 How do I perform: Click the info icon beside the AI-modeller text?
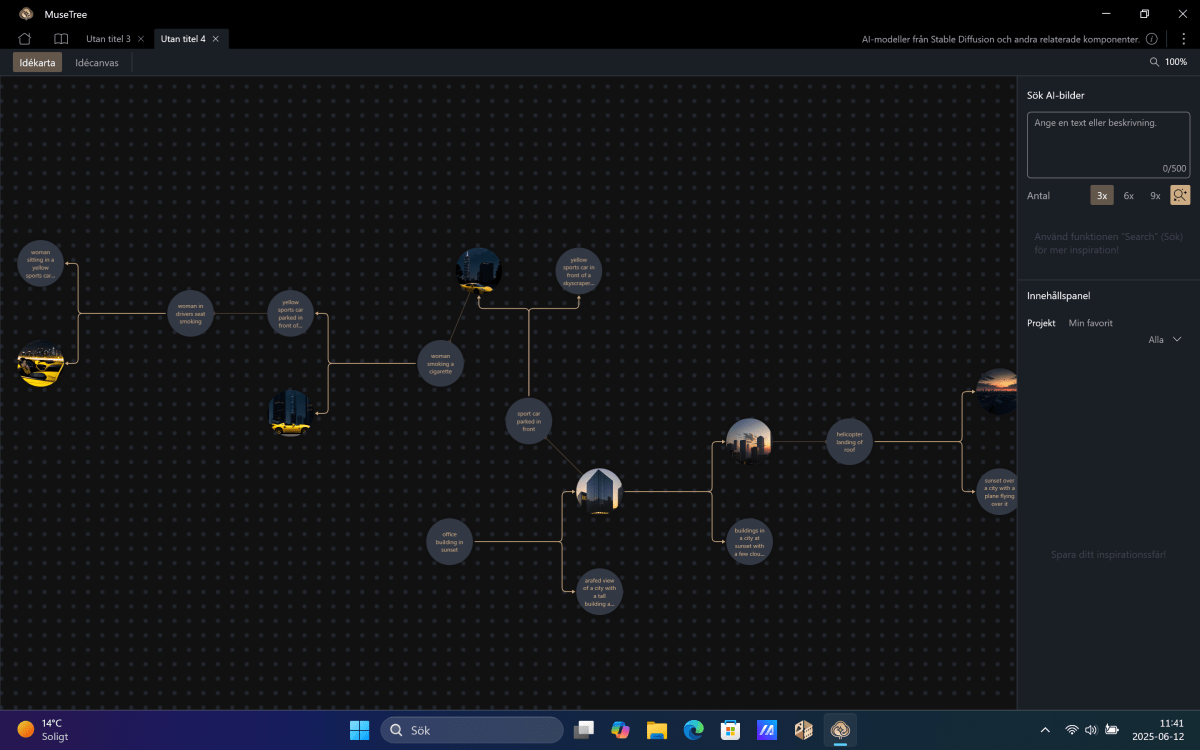1152,39
